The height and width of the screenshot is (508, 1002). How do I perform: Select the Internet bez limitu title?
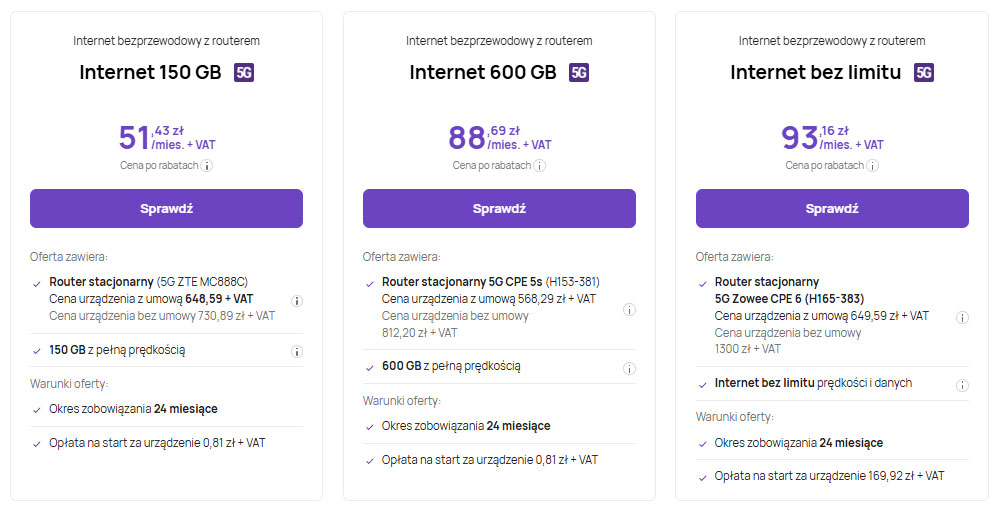(816, 73)
